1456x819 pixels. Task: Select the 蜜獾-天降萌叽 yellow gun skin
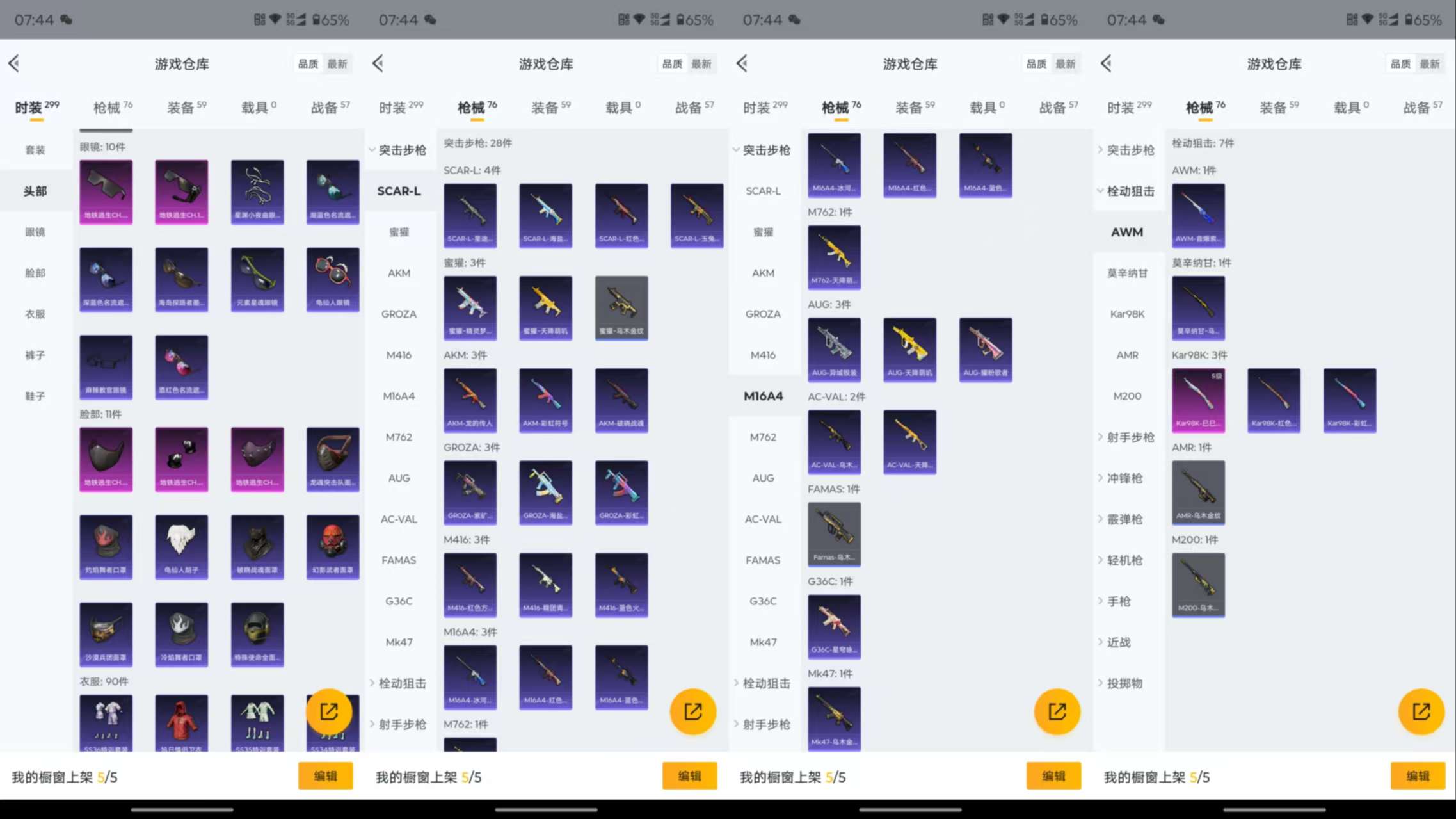pos(546,308)
